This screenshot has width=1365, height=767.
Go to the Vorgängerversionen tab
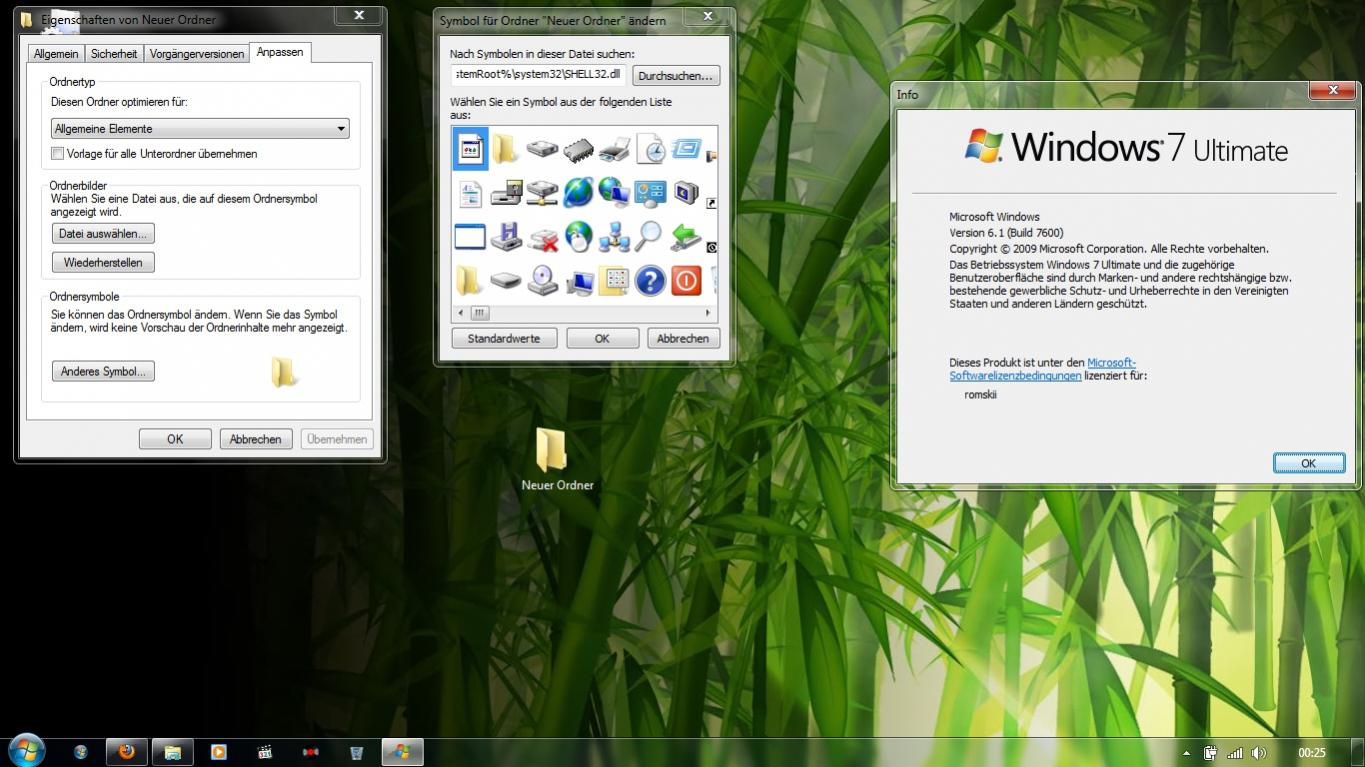197,54
